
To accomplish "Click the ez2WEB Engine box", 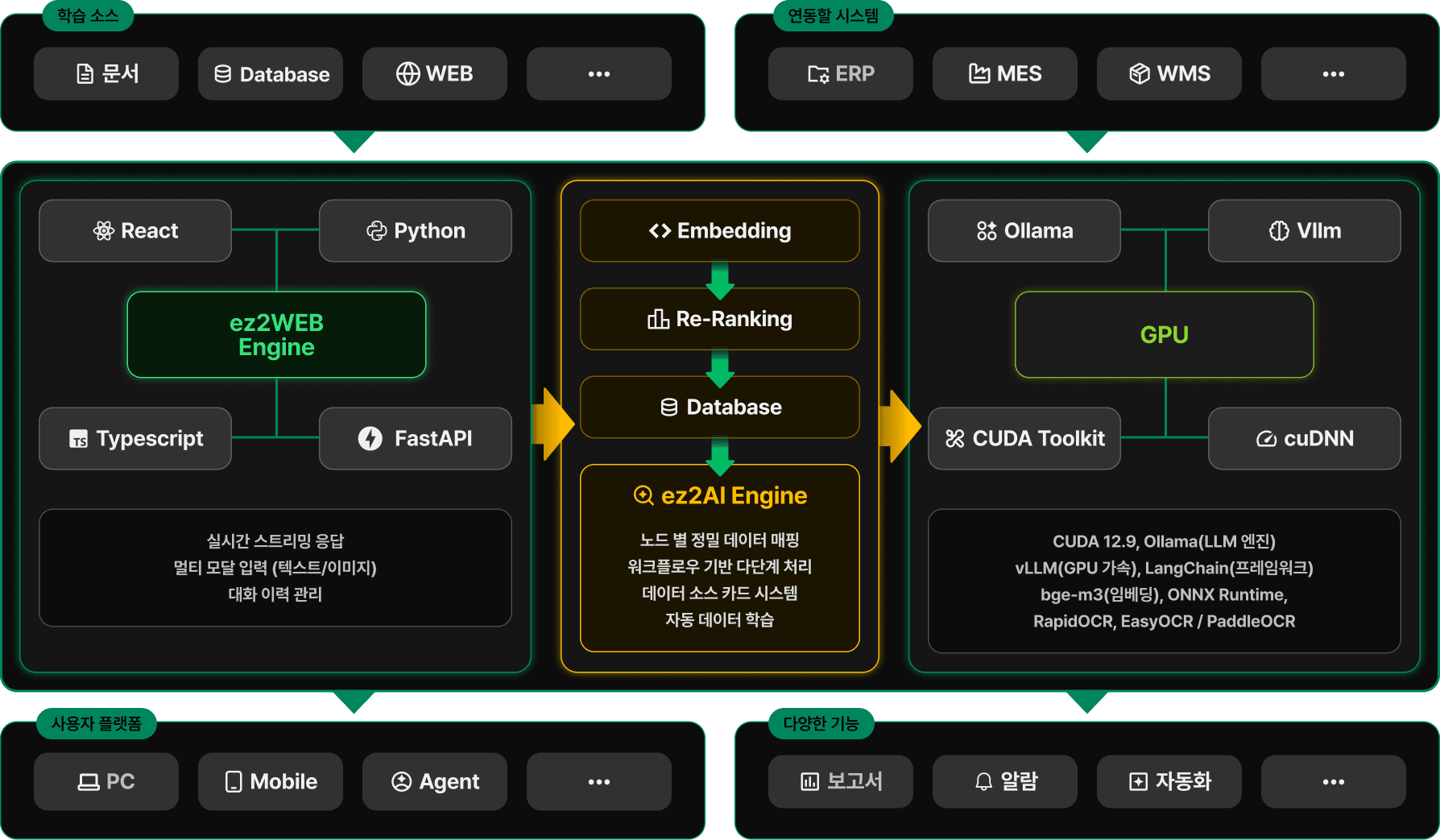I will tap(276, 335).
